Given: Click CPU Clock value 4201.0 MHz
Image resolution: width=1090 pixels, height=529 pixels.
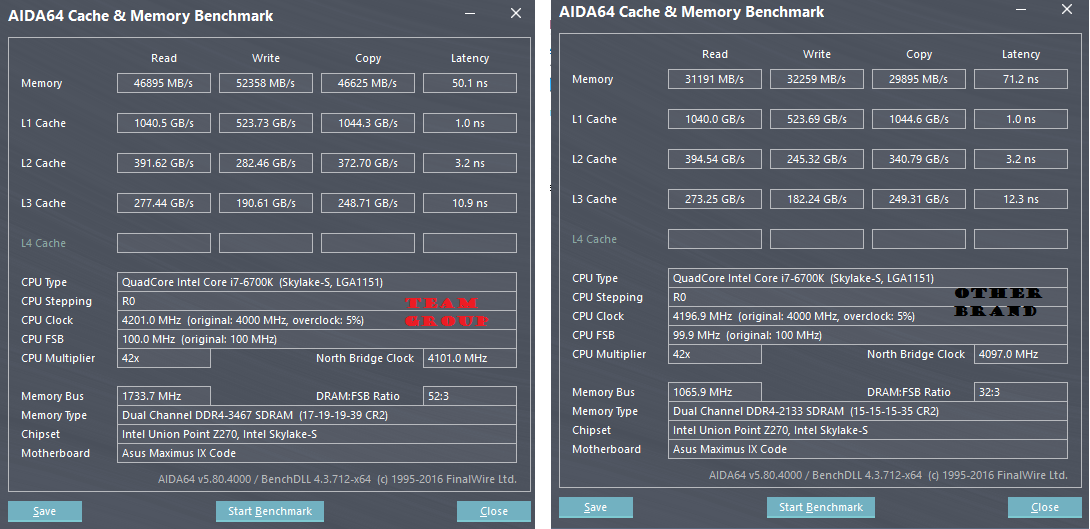Looking at the screenshot, I should point(317,320).
